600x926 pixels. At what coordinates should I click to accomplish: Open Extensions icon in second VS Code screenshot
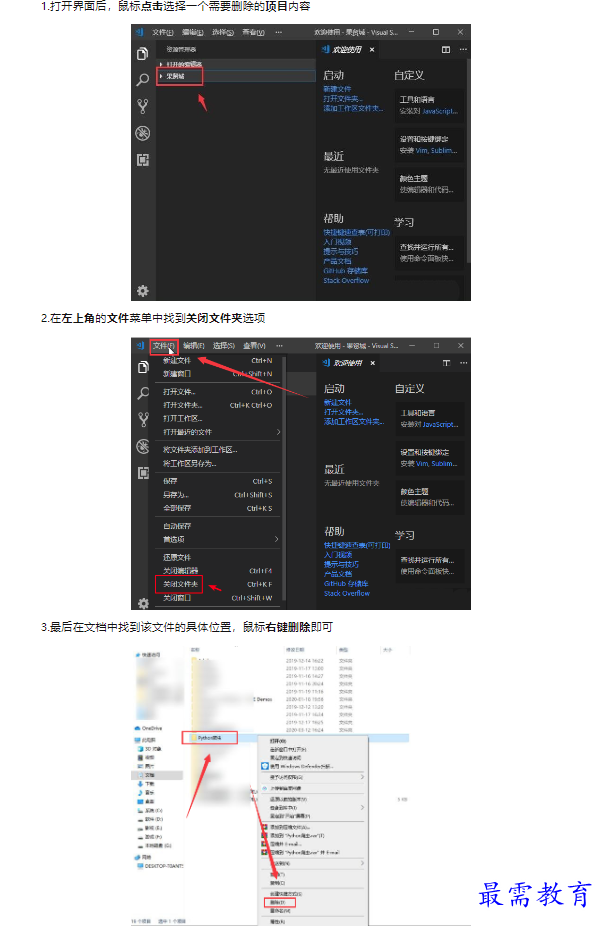tap(142, 473)
